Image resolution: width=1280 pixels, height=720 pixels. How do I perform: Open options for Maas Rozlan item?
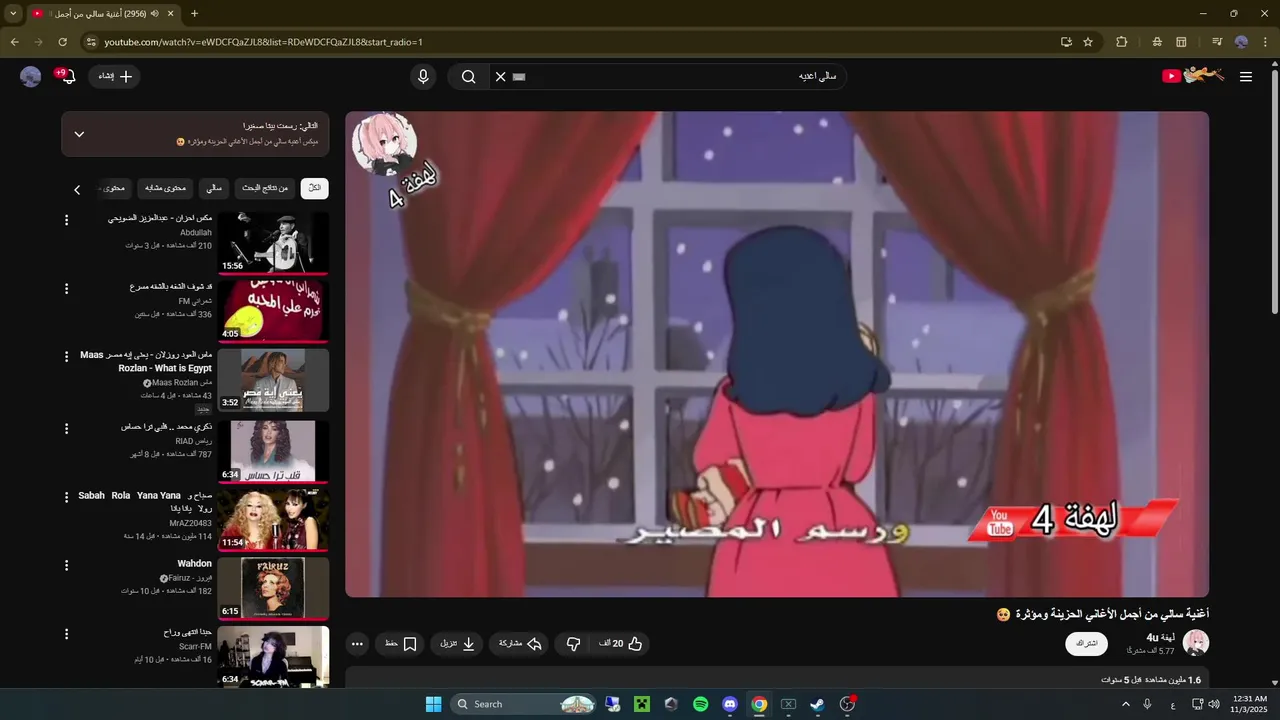point(67,356)
